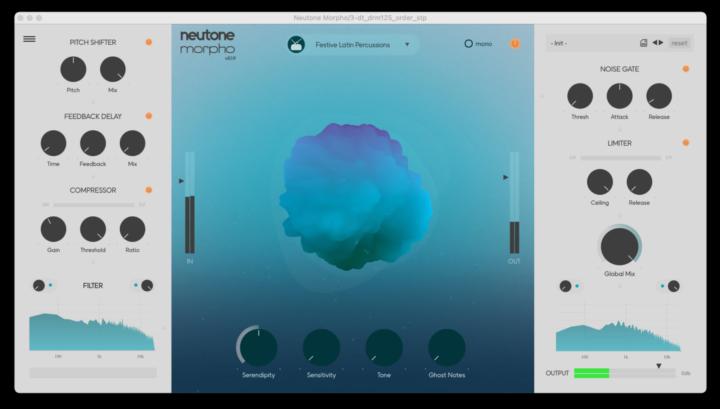720x409 pixels.
Task: Click the Init preset name field
Action: [x=592, y=43]
